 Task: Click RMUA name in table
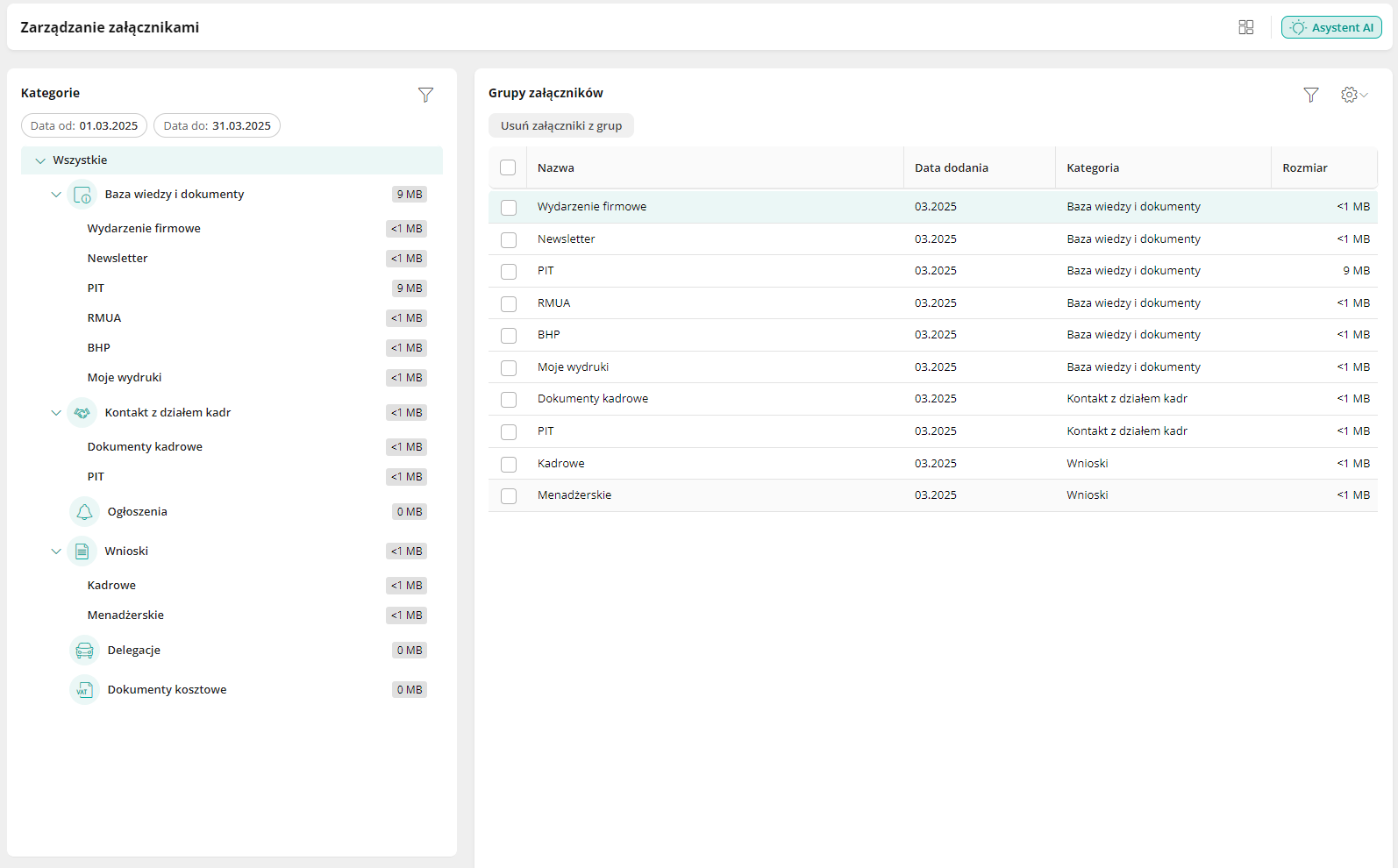[x=554, y=303]
